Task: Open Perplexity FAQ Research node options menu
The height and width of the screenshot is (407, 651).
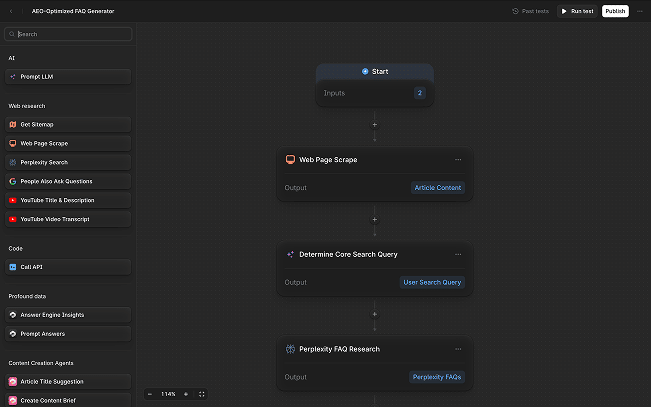Action: (458, 350)
